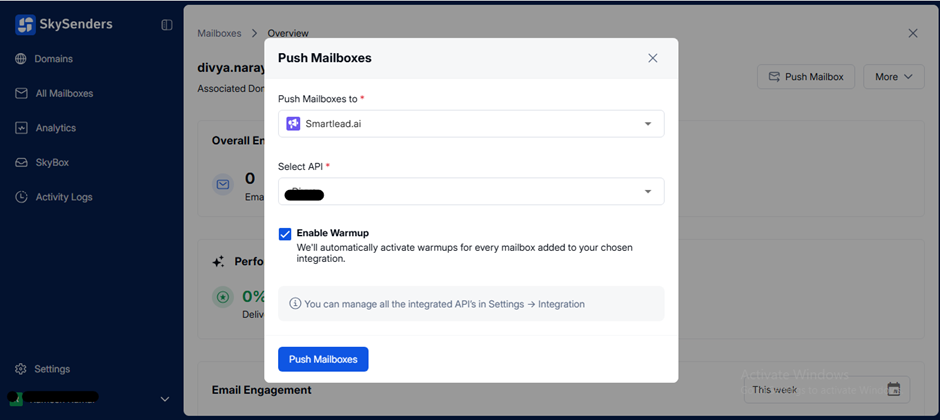Click the Push Mailbox button in header
The width and height of the screenshot is (940, 420).
point(806,77)
